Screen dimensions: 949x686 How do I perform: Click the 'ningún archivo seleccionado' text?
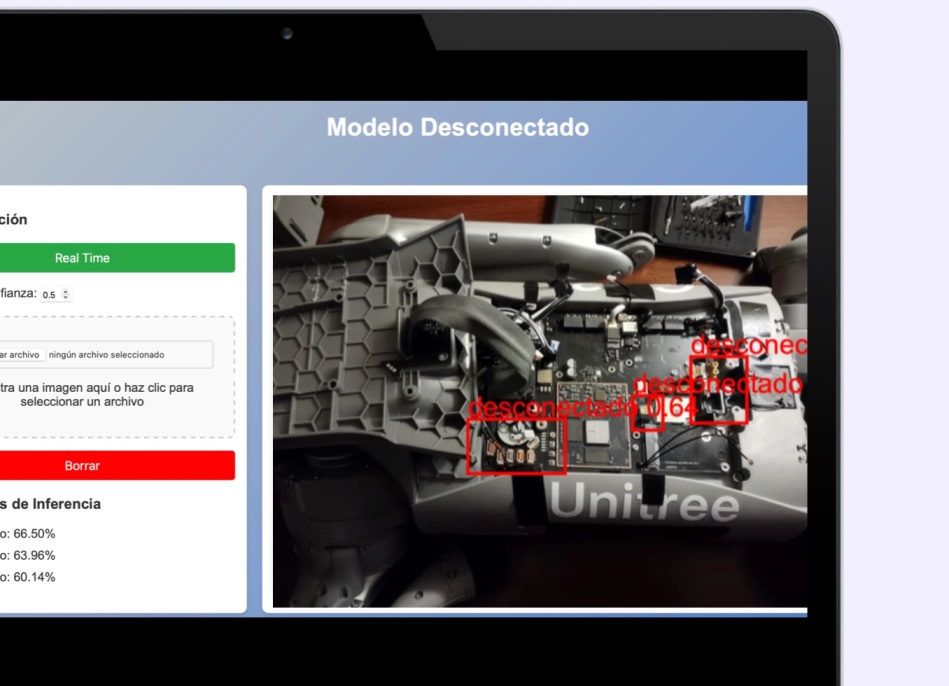point(107,355)
